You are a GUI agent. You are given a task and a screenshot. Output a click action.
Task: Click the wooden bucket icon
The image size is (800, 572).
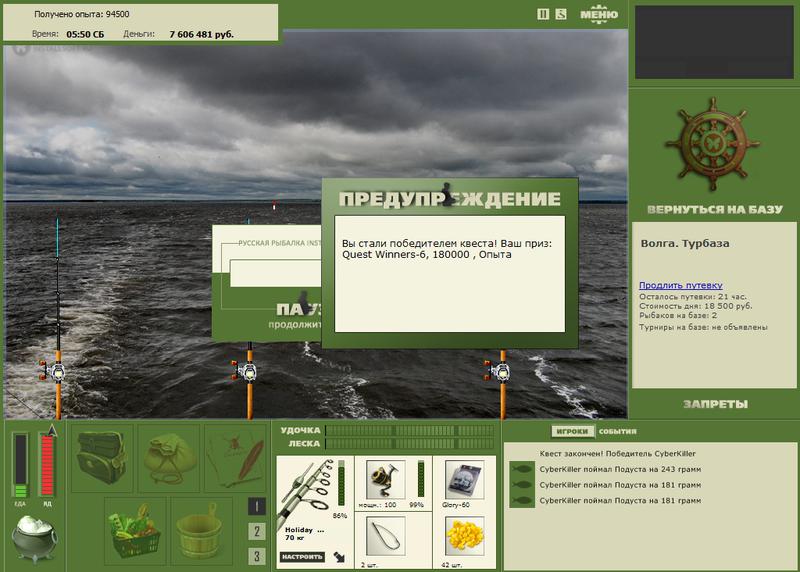[201, 531]
